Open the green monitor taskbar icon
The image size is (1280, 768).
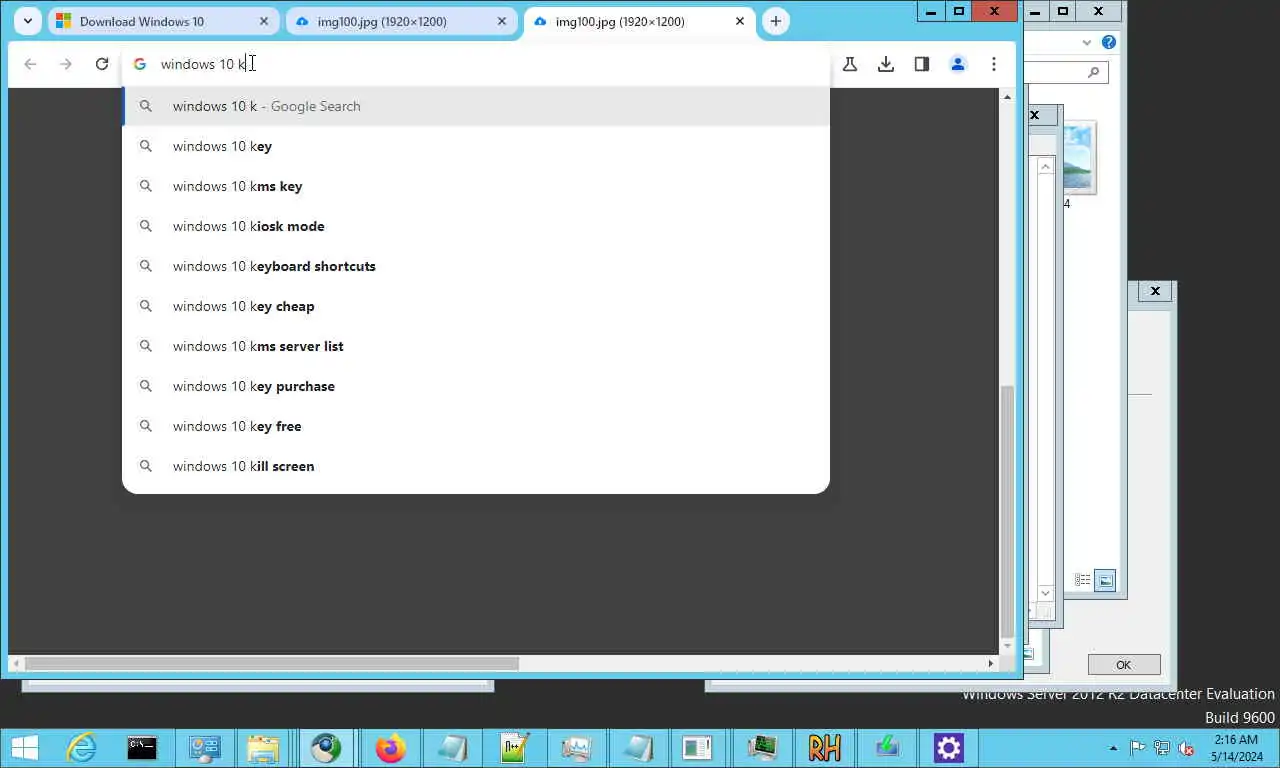point(762,748)
